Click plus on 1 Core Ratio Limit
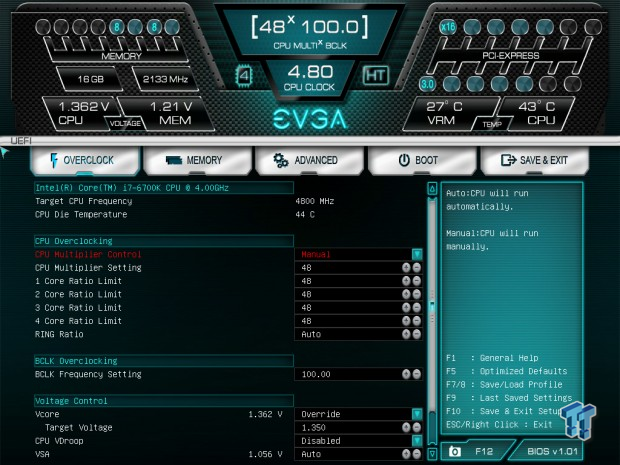The image size is (620, 465). [x=406, y=281]
